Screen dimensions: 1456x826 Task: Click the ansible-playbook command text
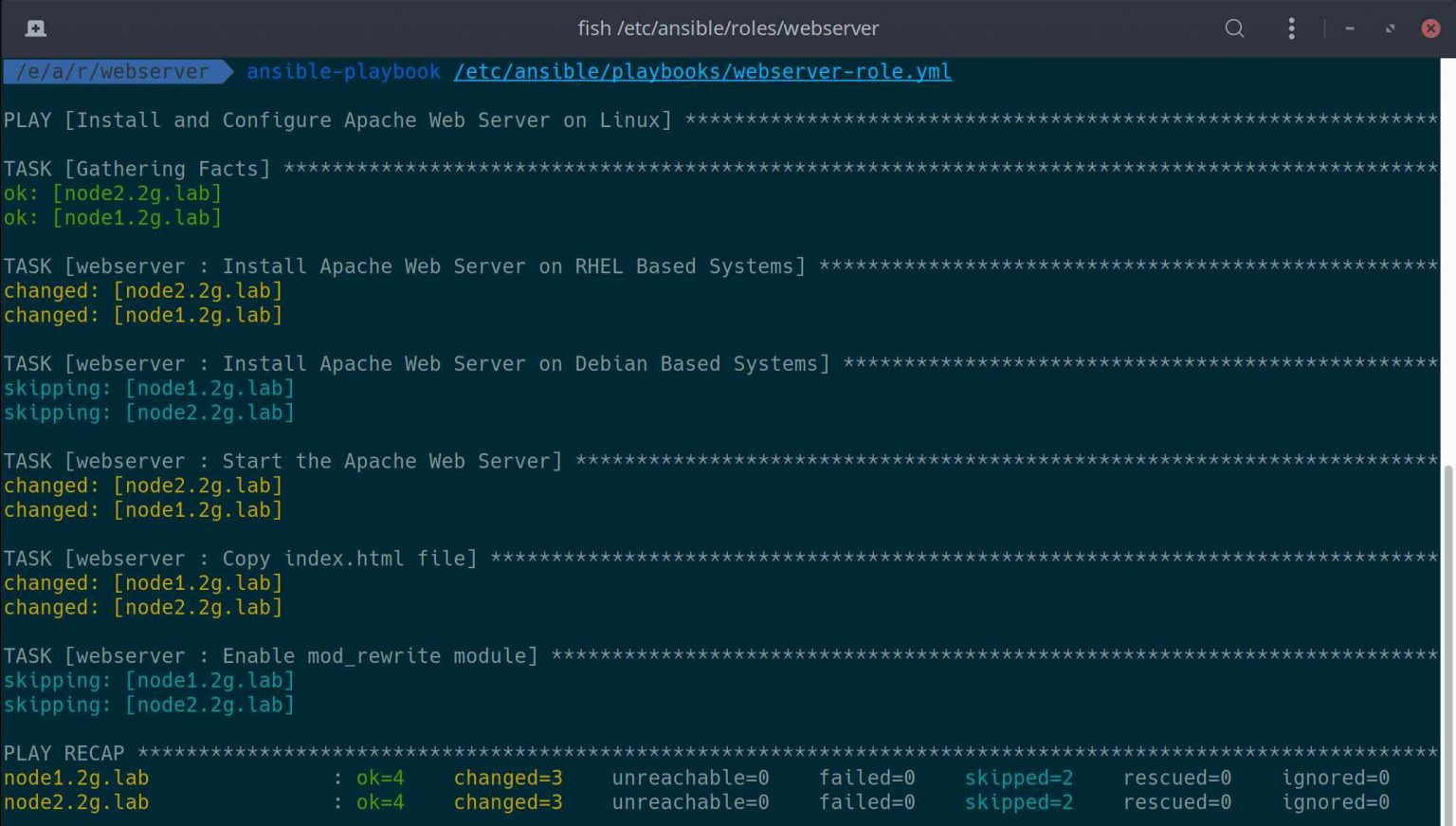tap(343, 71)
